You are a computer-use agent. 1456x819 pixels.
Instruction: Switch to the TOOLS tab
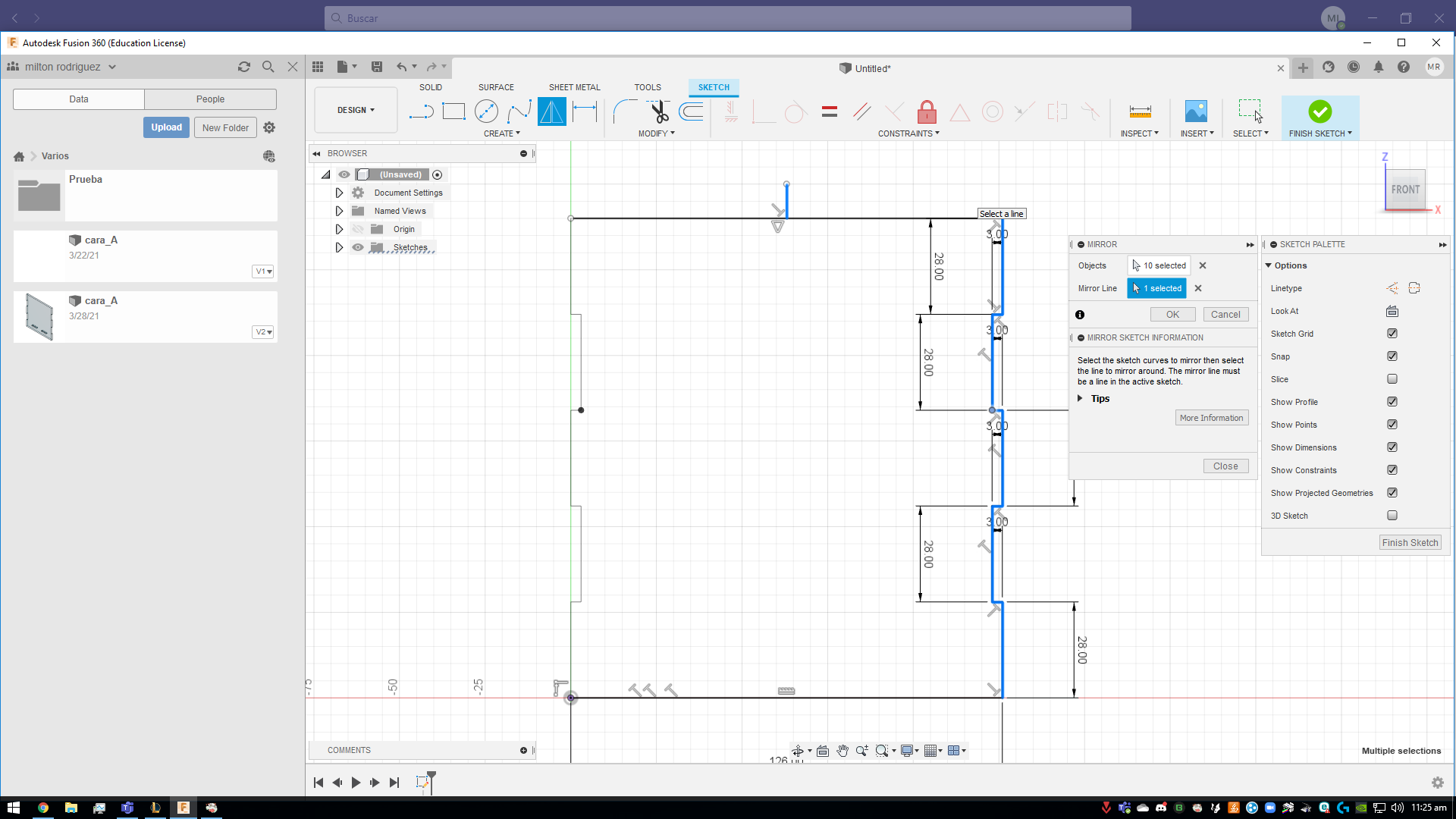pyautogui.click(x=648, y=87)
